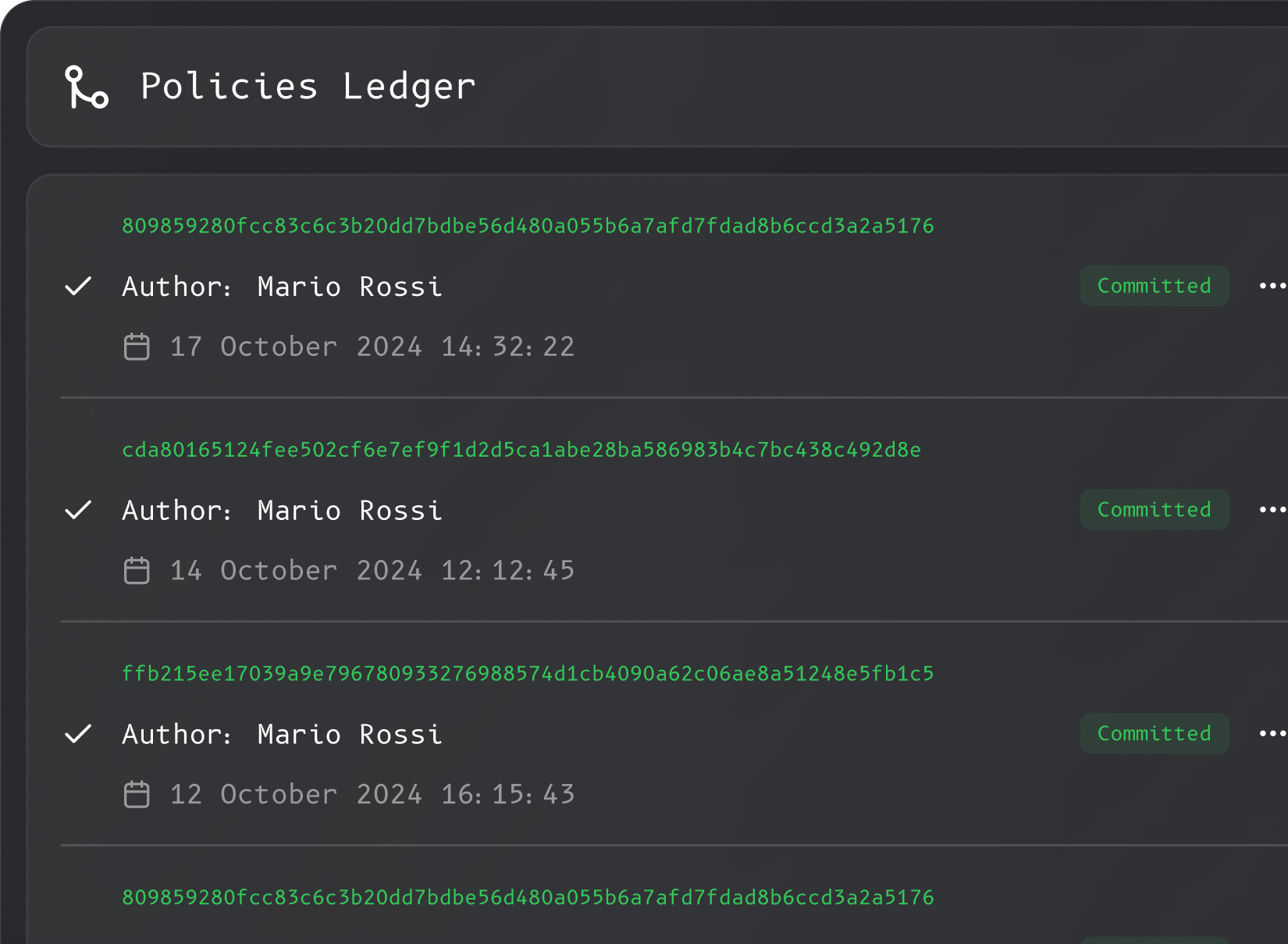Open the hash starting cda80165124f
The image size is (1288, 944).
point(521,450)
